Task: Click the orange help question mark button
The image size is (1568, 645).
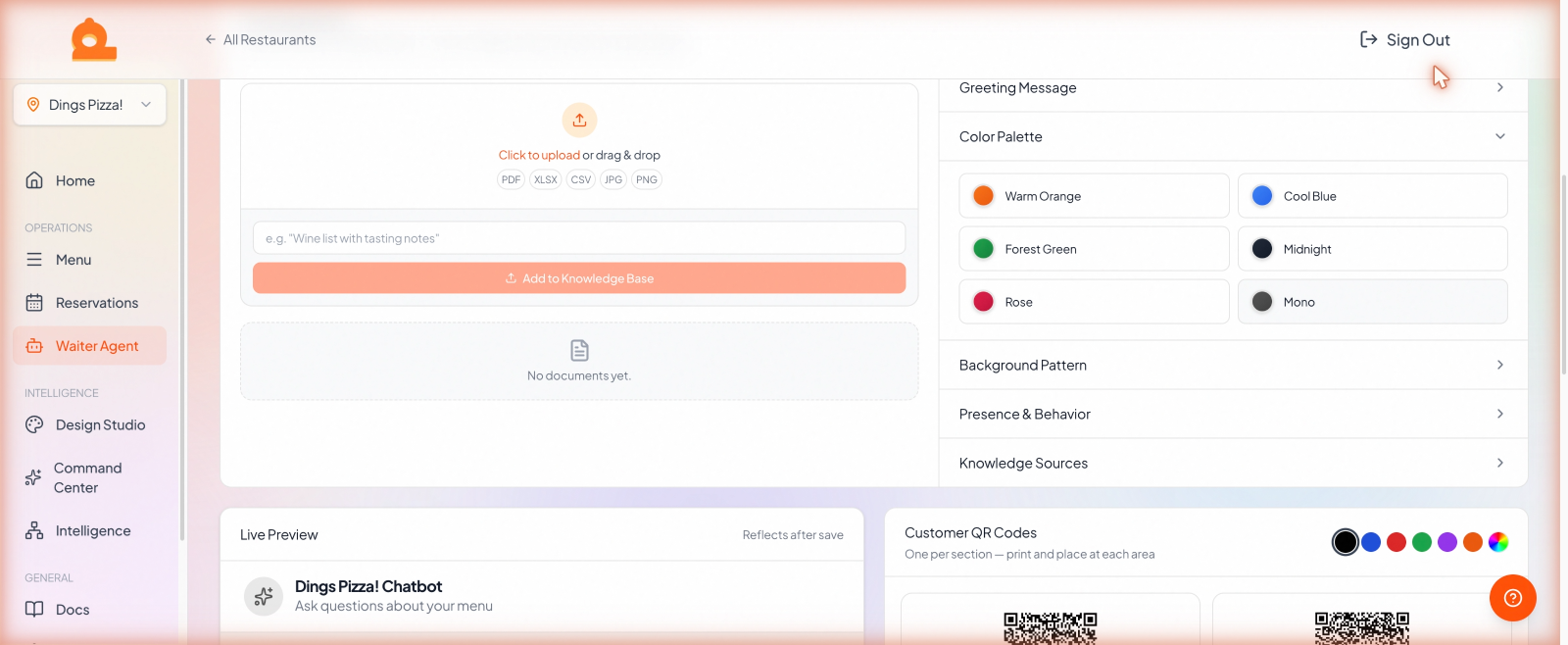Action: click(x=1512, y=598)
